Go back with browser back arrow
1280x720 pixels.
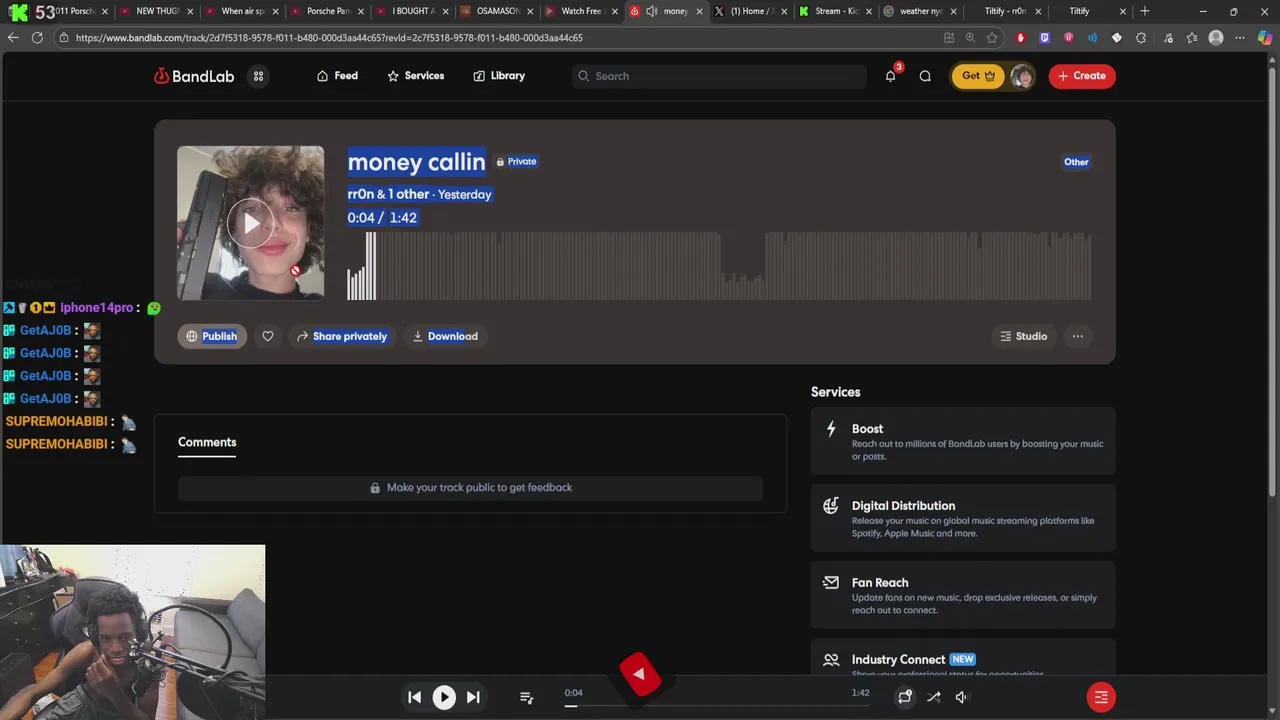(x=12, y=37)
